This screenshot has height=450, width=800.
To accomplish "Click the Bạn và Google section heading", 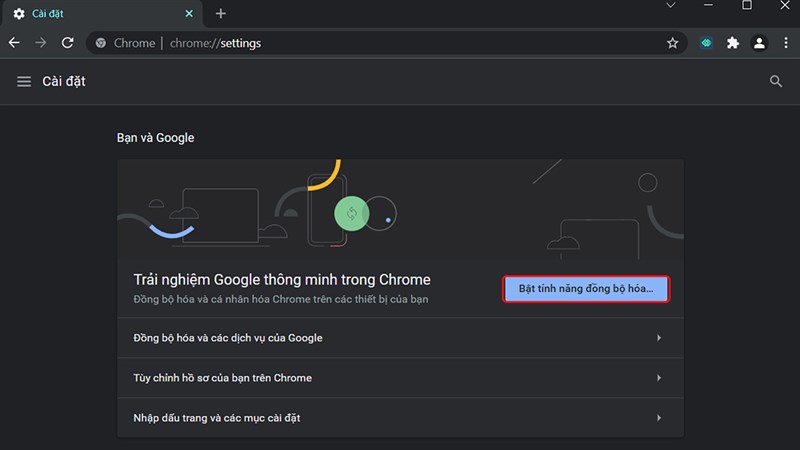I will click(155, 138).
